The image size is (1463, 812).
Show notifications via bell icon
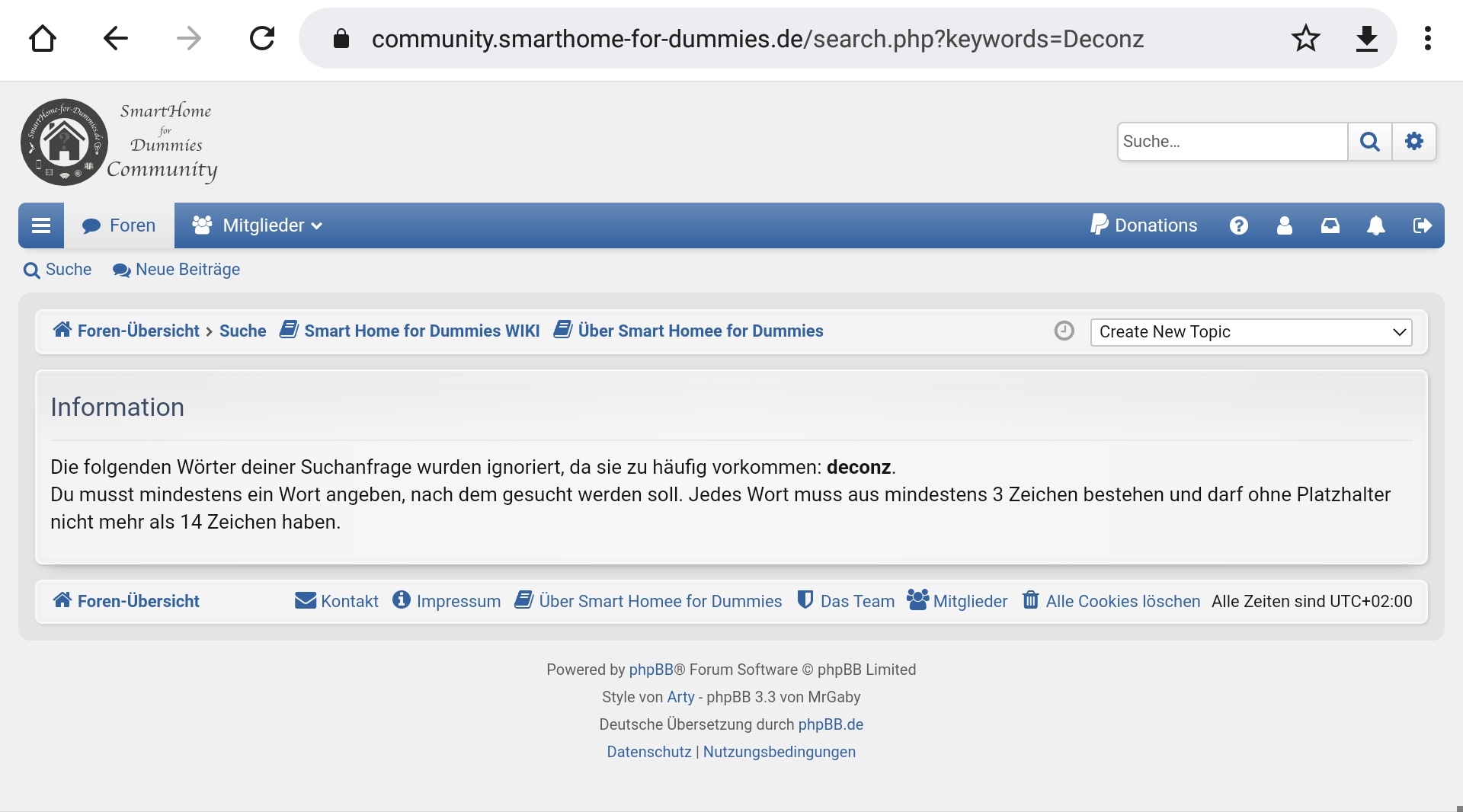1376,225
